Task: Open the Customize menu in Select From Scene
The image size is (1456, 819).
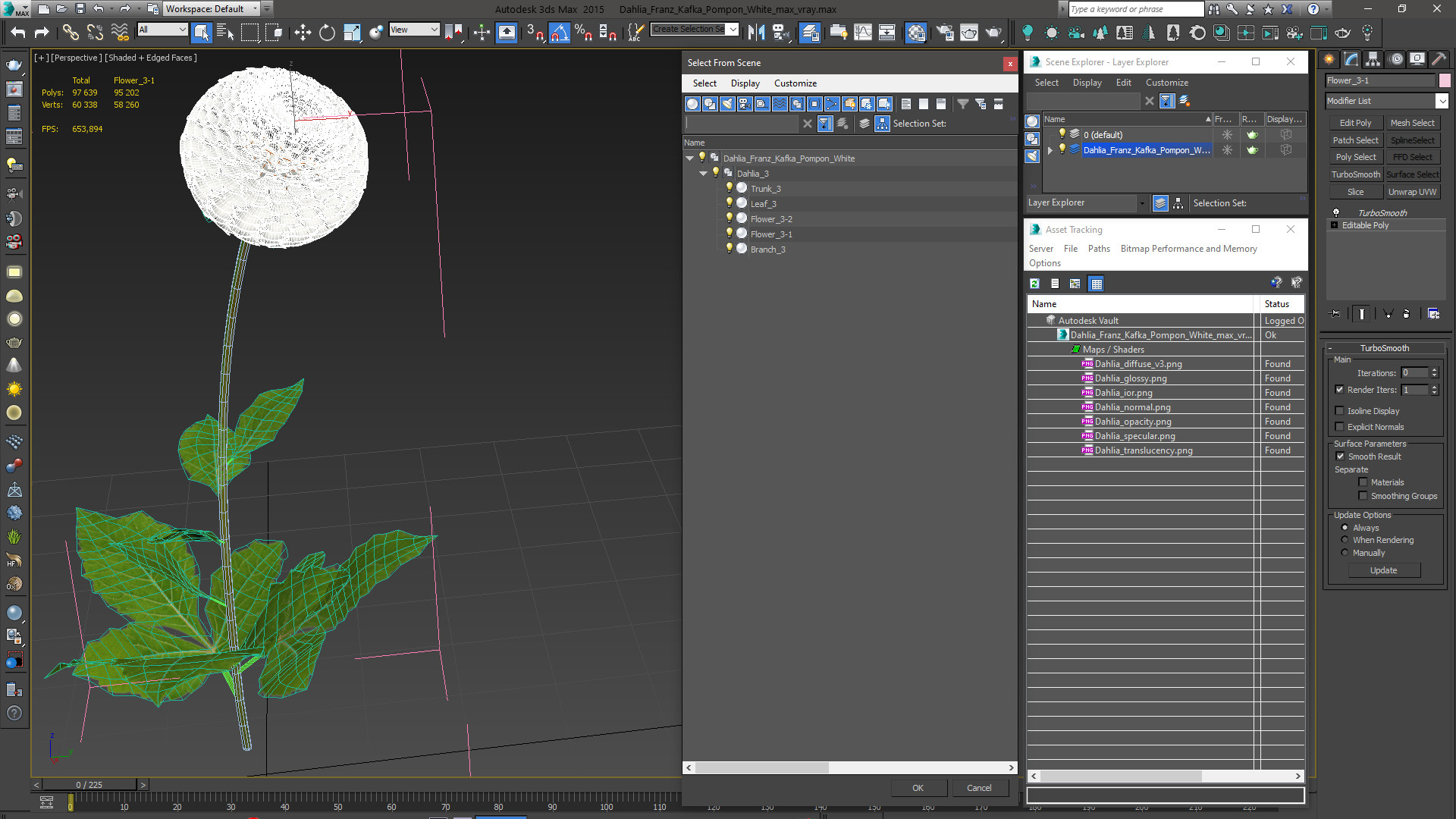Action: (795, 83)
